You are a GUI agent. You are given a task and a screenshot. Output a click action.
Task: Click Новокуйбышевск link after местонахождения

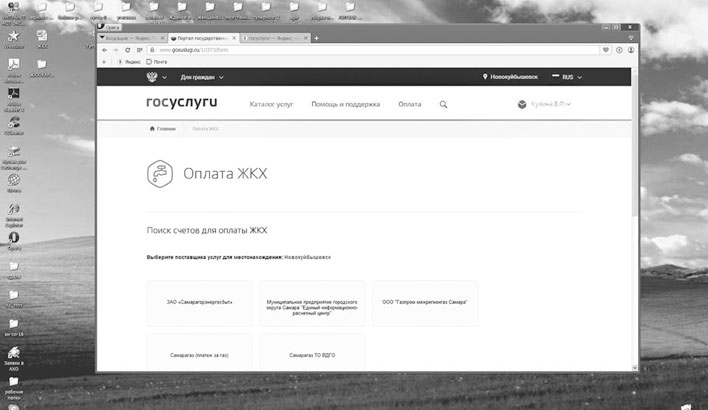tap(307, 257)
